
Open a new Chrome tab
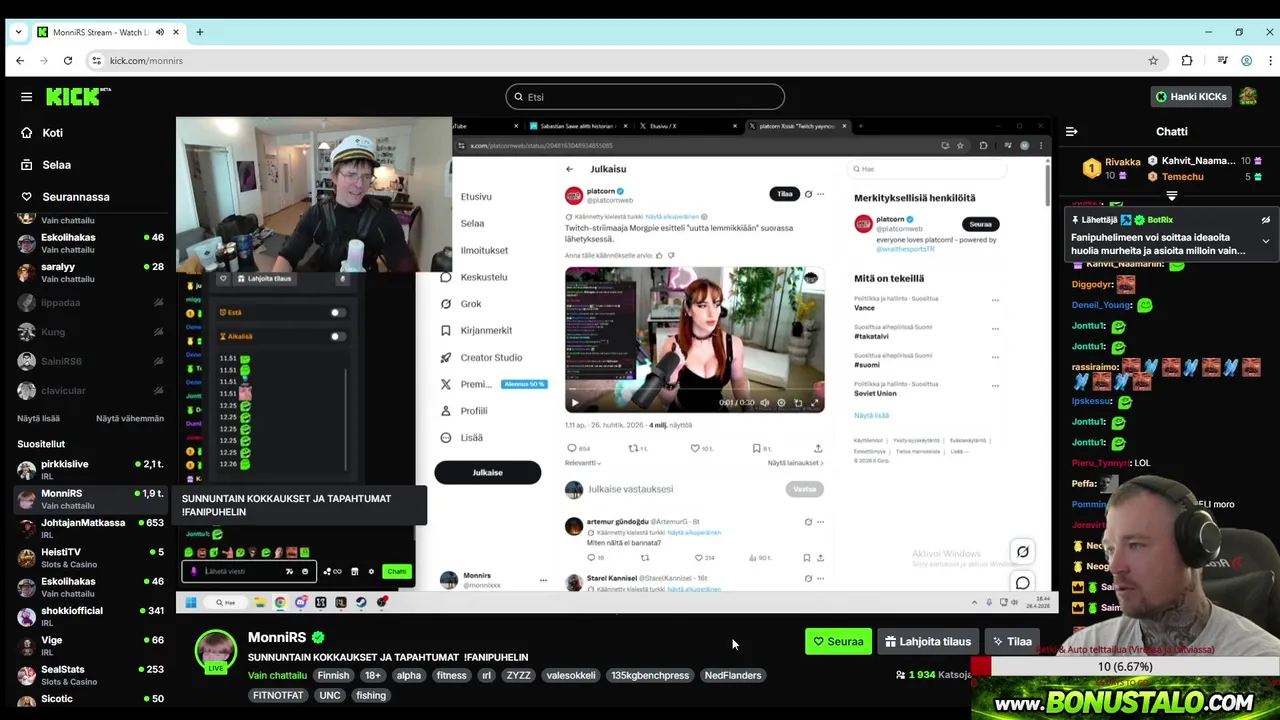[x=199, y=32]
